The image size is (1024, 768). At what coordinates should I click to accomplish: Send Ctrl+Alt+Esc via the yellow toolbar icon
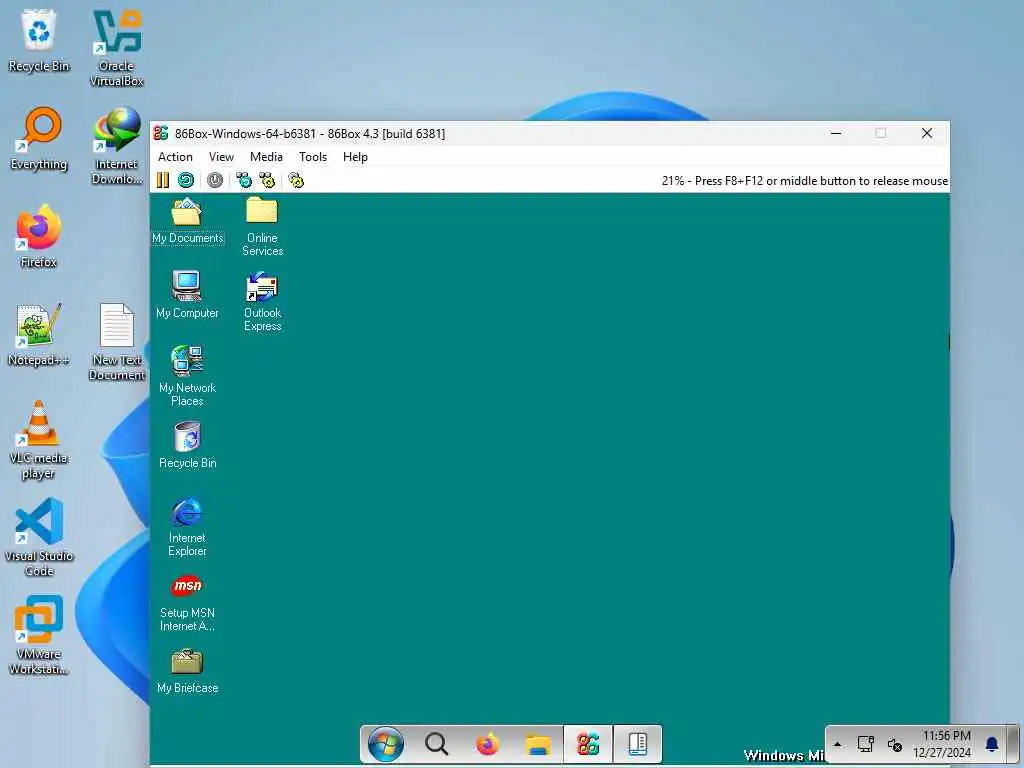(267, 180)
